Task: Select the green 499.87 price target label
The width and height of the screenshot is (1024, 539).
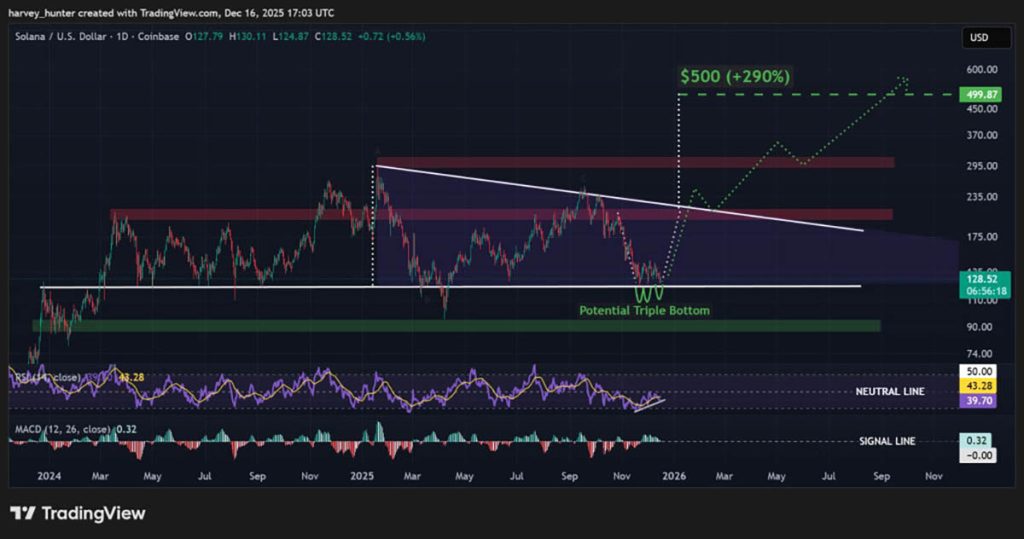Action: (978, 93)
